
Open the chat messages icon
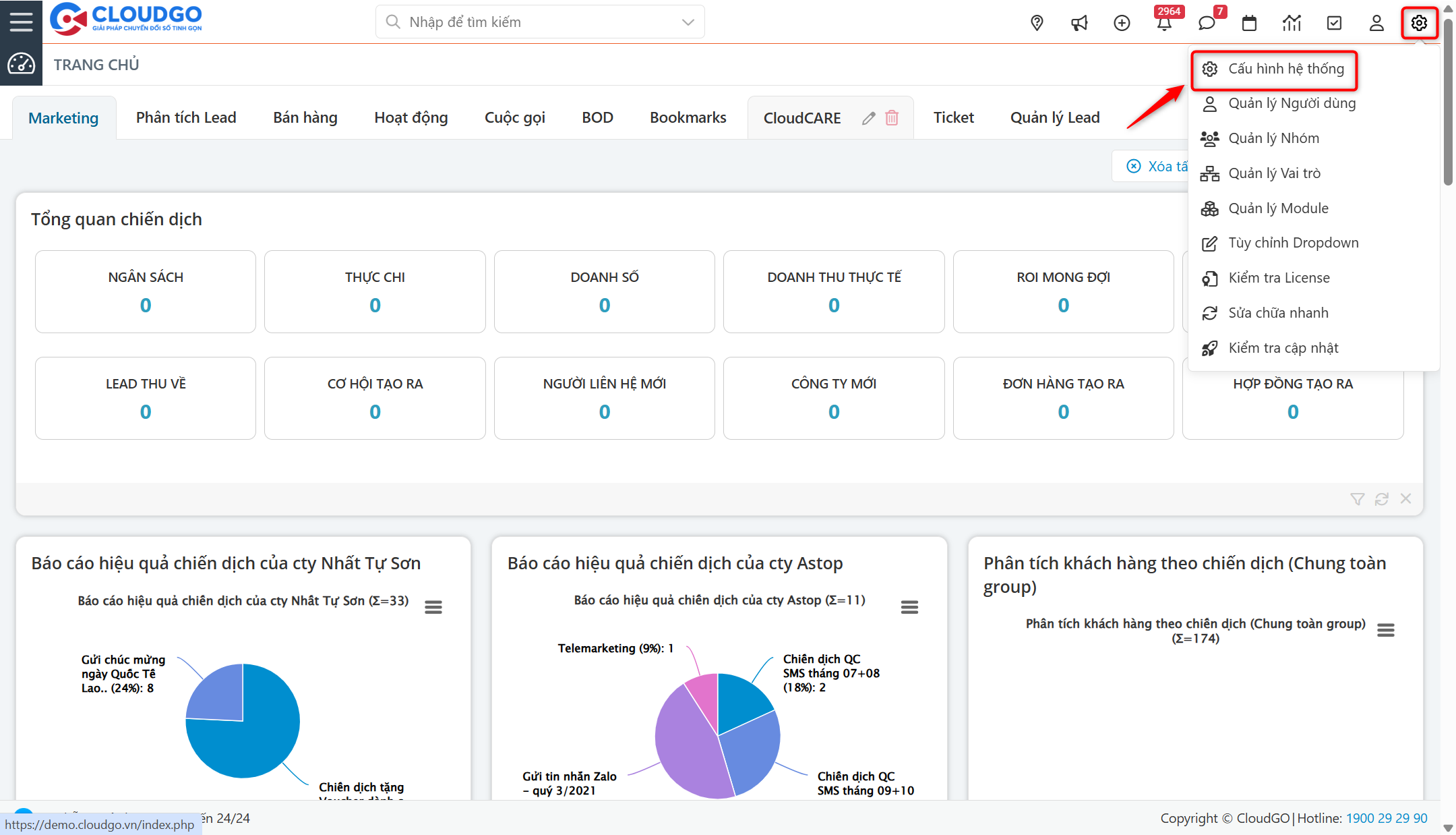[x=1207, y=23]
